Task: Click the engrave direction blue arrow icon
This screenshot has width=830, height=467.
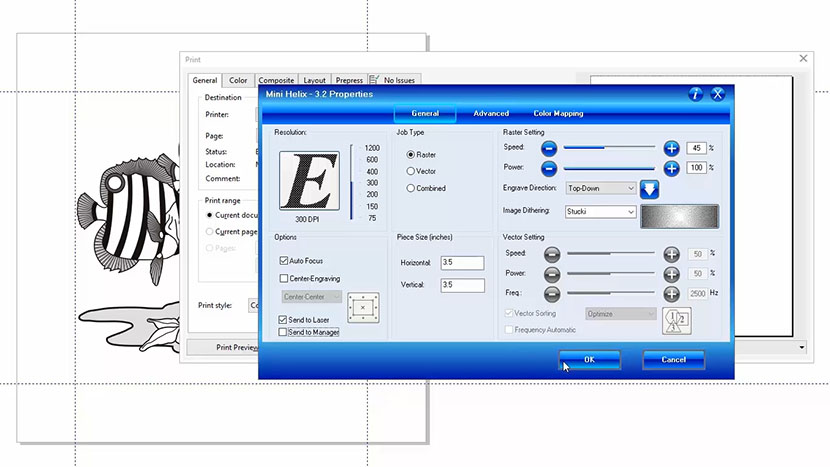Action: (649, 188)
